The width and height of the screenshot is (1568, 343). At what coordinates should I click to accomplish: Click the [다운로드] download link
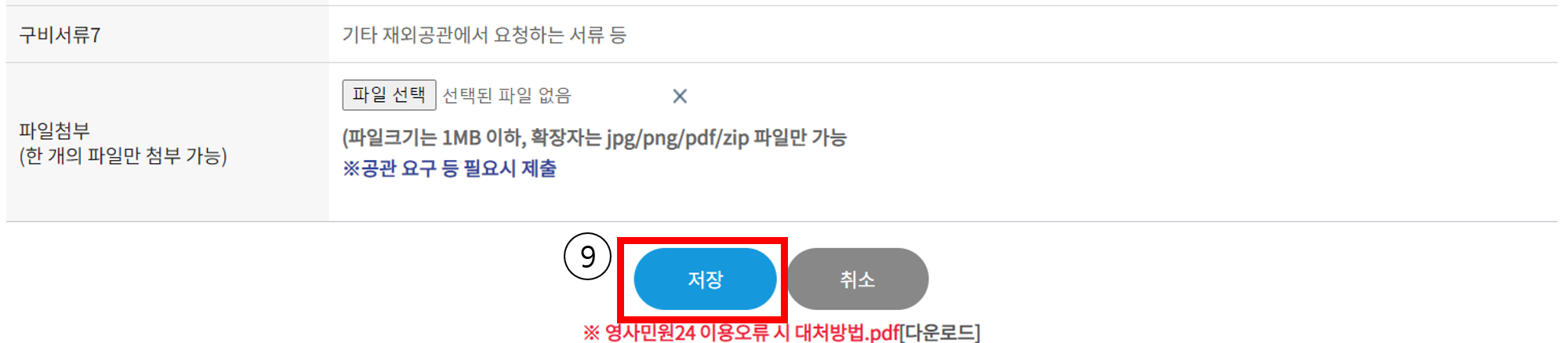[940, 333]
